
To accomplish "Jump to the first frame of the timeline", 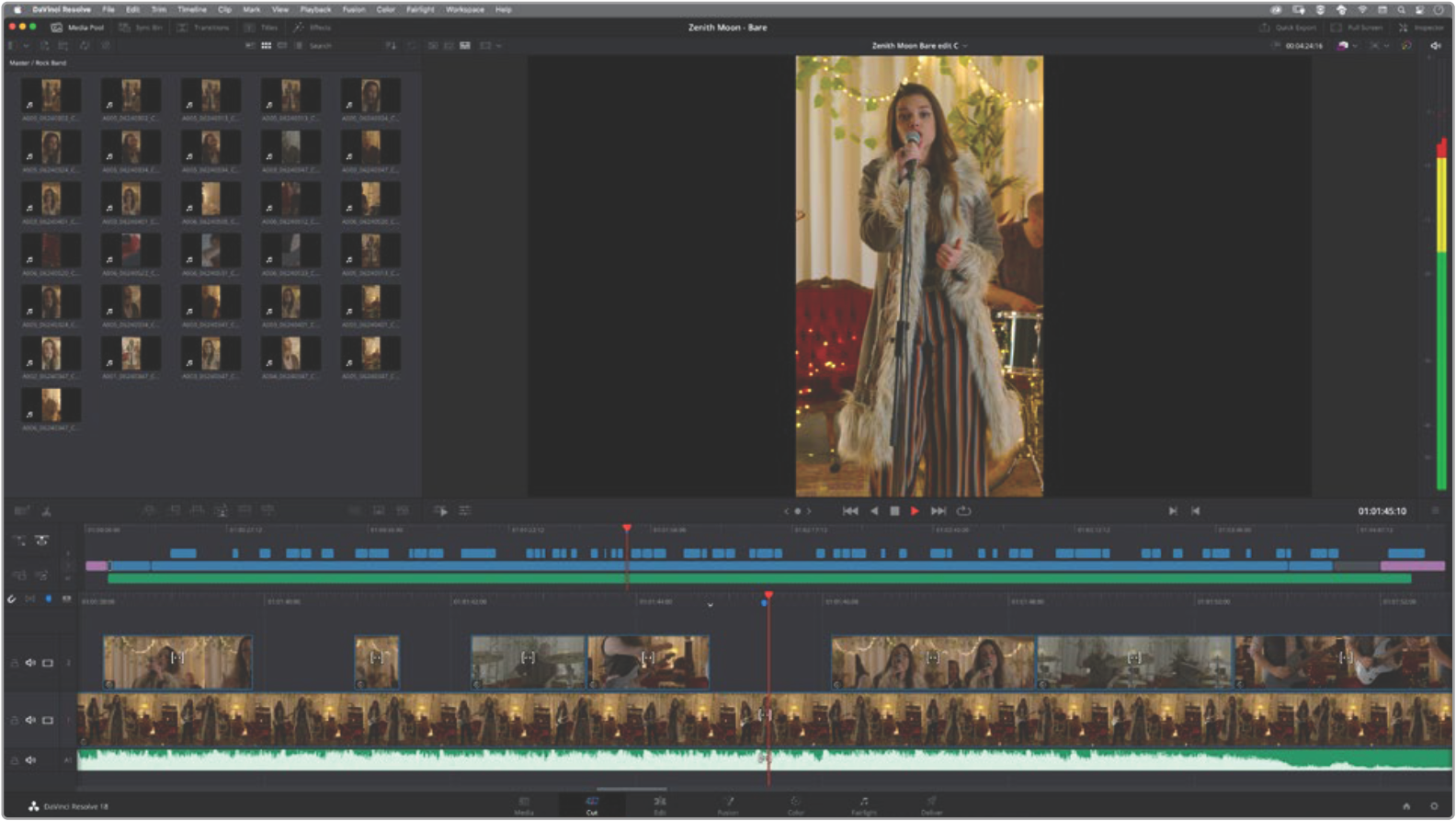I will coord(850,511).
